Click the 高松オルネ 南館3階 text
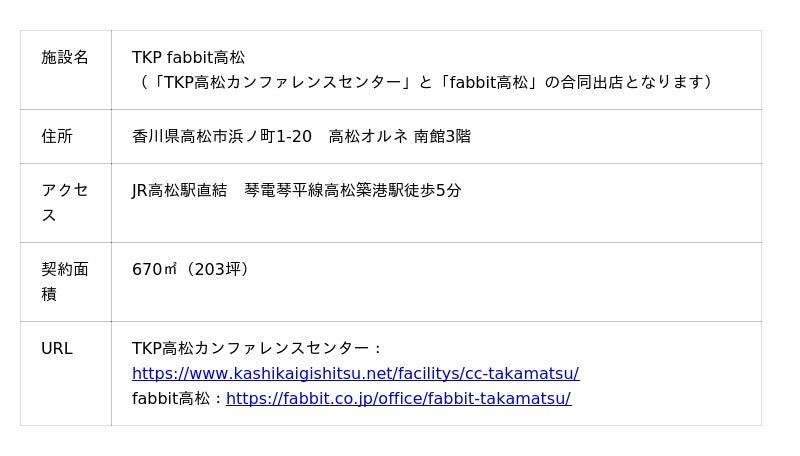The height and width of the screenshot is (456, 800). click(399, 136)
